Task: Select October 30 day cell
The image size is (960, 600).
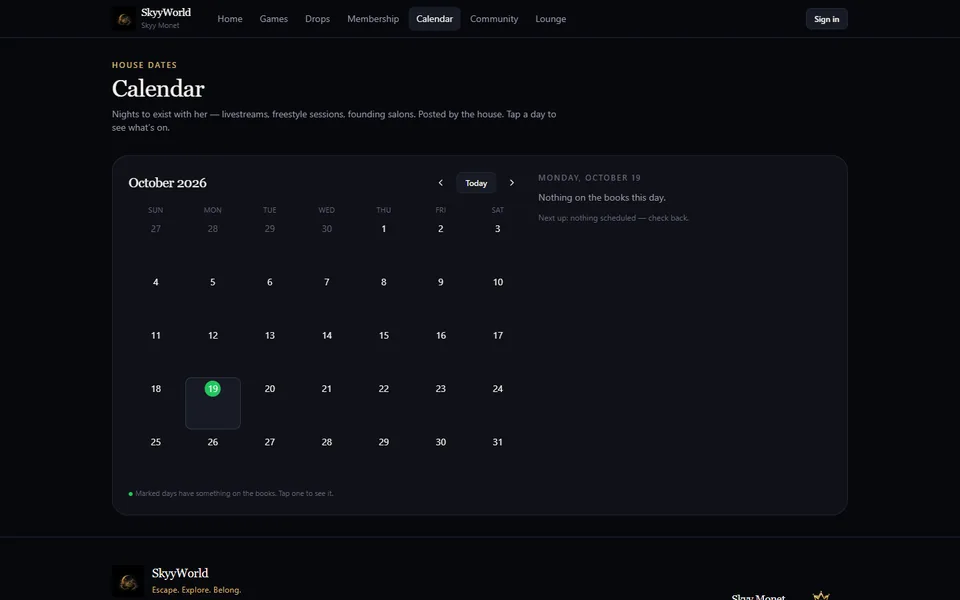Action: coord(441,456)
